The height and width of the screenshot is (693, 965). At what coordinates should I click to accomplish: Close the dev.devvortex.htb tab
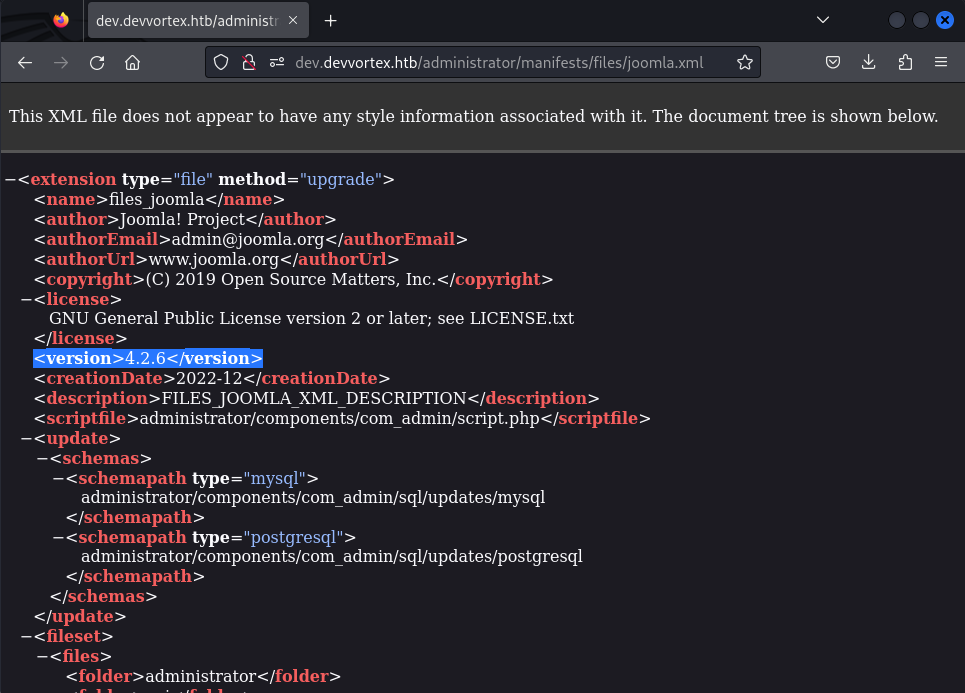tap(293, 20)
